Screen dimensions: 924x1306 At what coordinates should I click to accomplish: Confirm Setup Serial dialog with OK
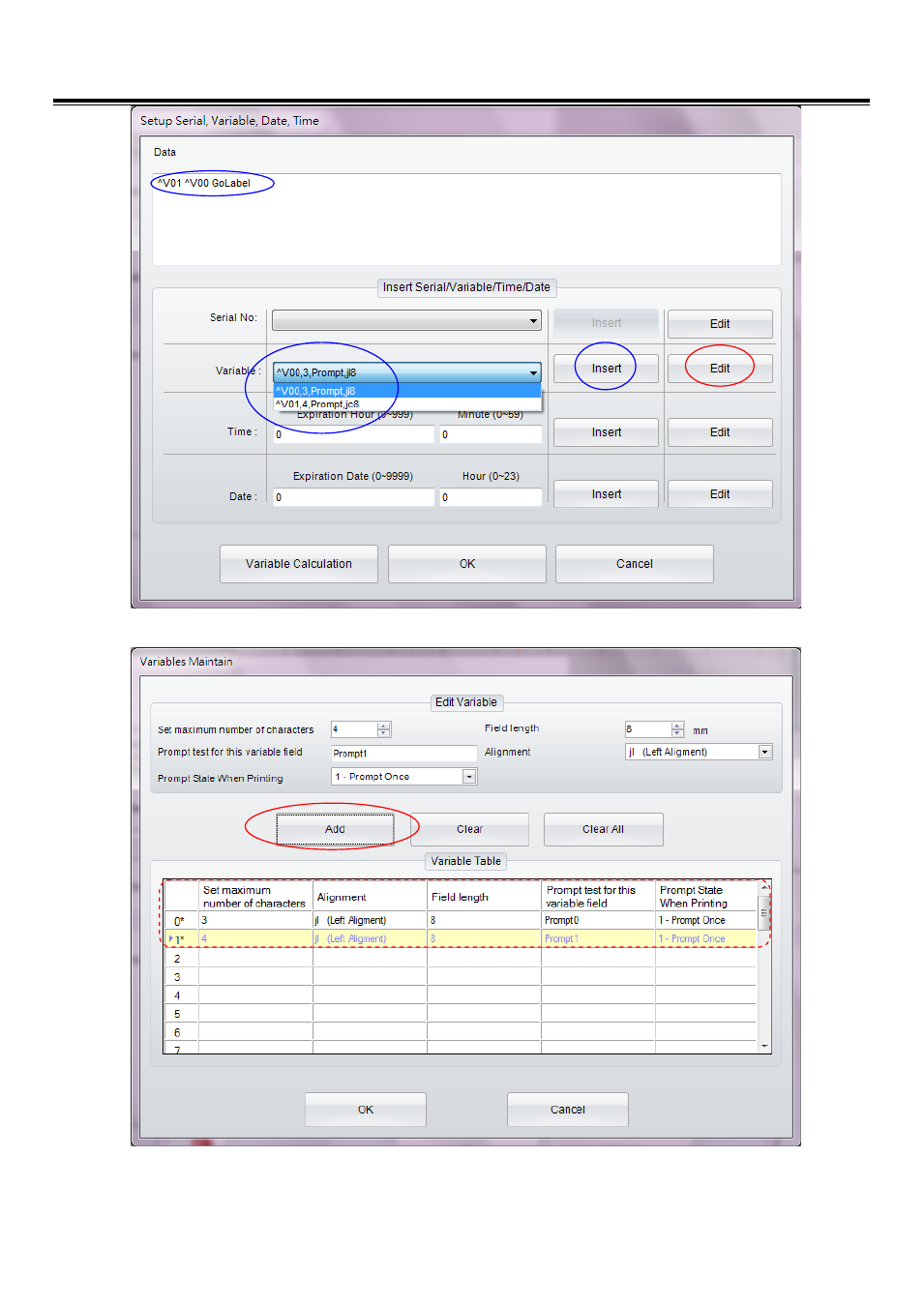click(467, 564)
